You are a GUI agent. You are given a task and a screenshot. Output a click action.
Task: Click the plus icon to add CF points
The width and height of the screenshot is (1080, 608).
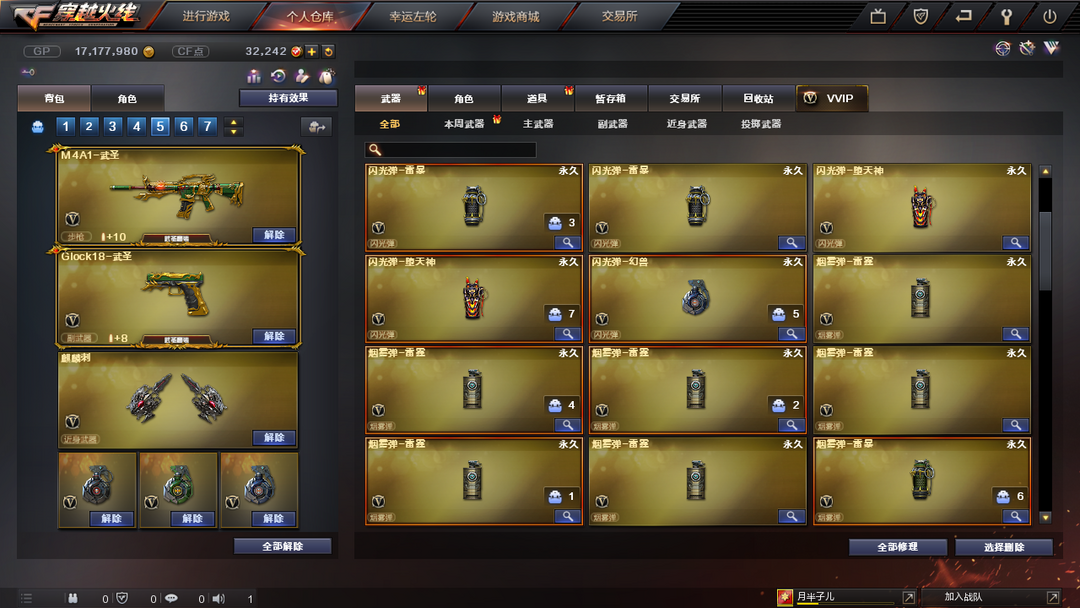click(x=312, y=52)
